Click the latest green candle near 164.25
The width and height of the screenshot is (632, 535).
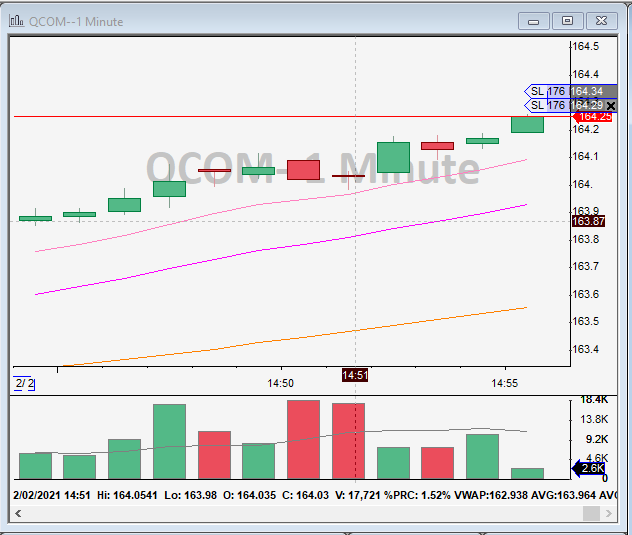(527, 125)
